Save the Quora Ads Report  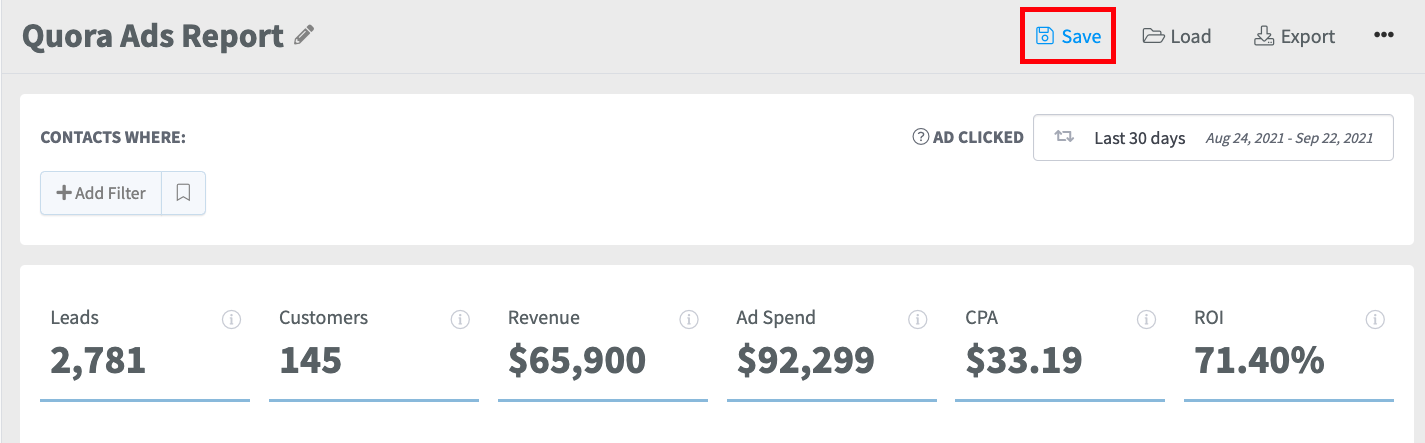point(1068,36)
